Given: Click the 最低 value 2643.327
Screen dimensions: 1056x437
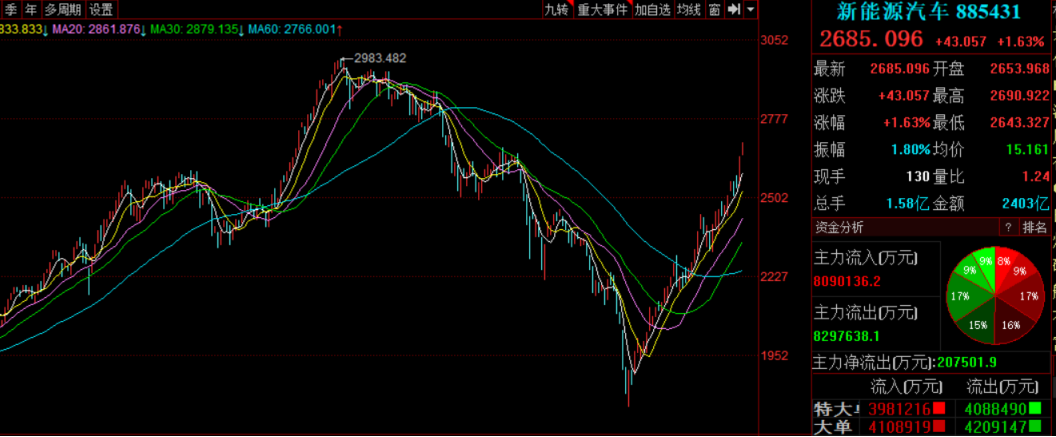Looking at the screenshot, I should (1019, 123).
